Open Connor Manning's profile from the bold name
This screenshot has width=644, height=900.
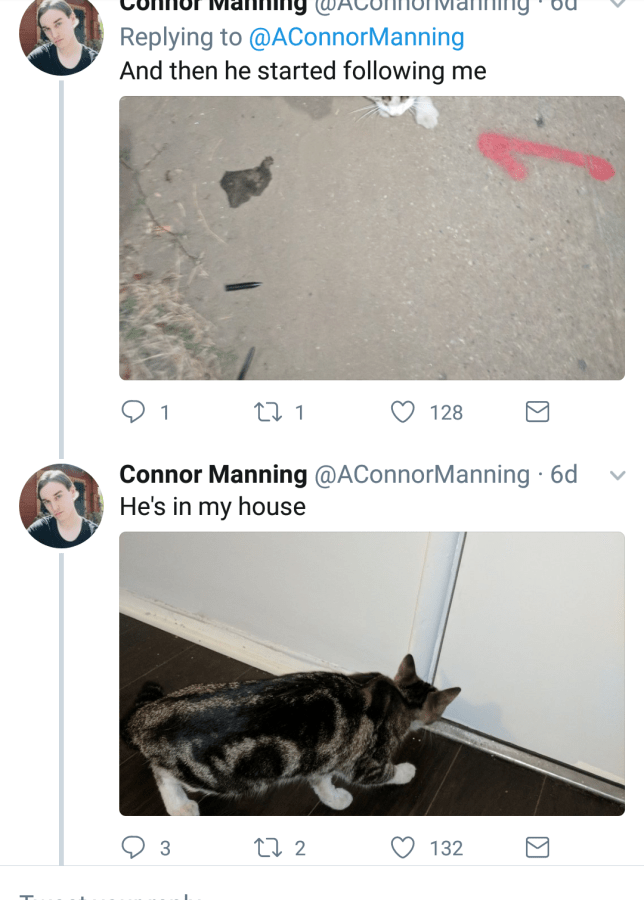pos(213,474)
